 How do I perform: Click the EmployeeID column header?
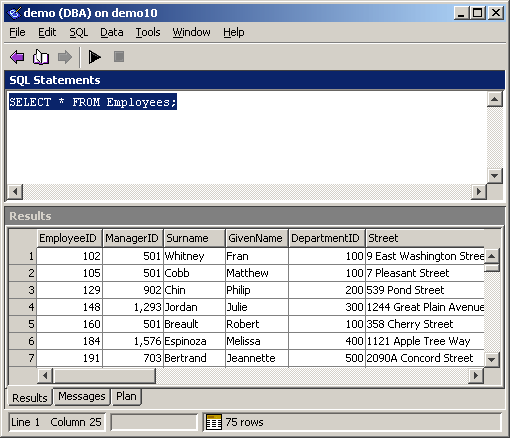click(x=69, y=238)
